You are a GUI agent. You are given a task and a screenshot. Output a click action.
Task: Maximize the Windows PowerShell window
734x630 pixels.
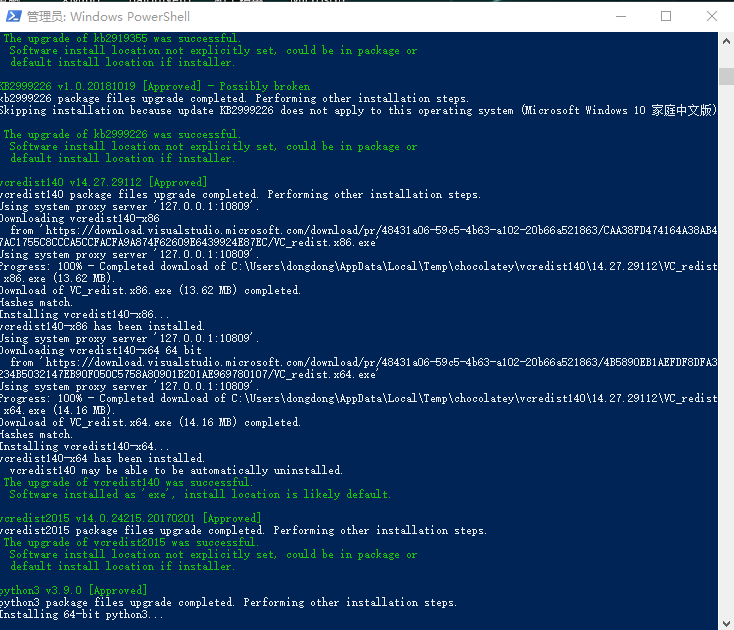pos(666,16)
